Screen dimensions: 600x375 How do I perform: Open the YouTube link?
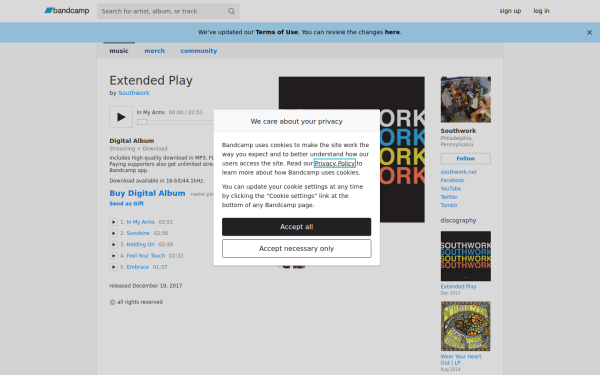pyautogui.click(x=451, y=189)
